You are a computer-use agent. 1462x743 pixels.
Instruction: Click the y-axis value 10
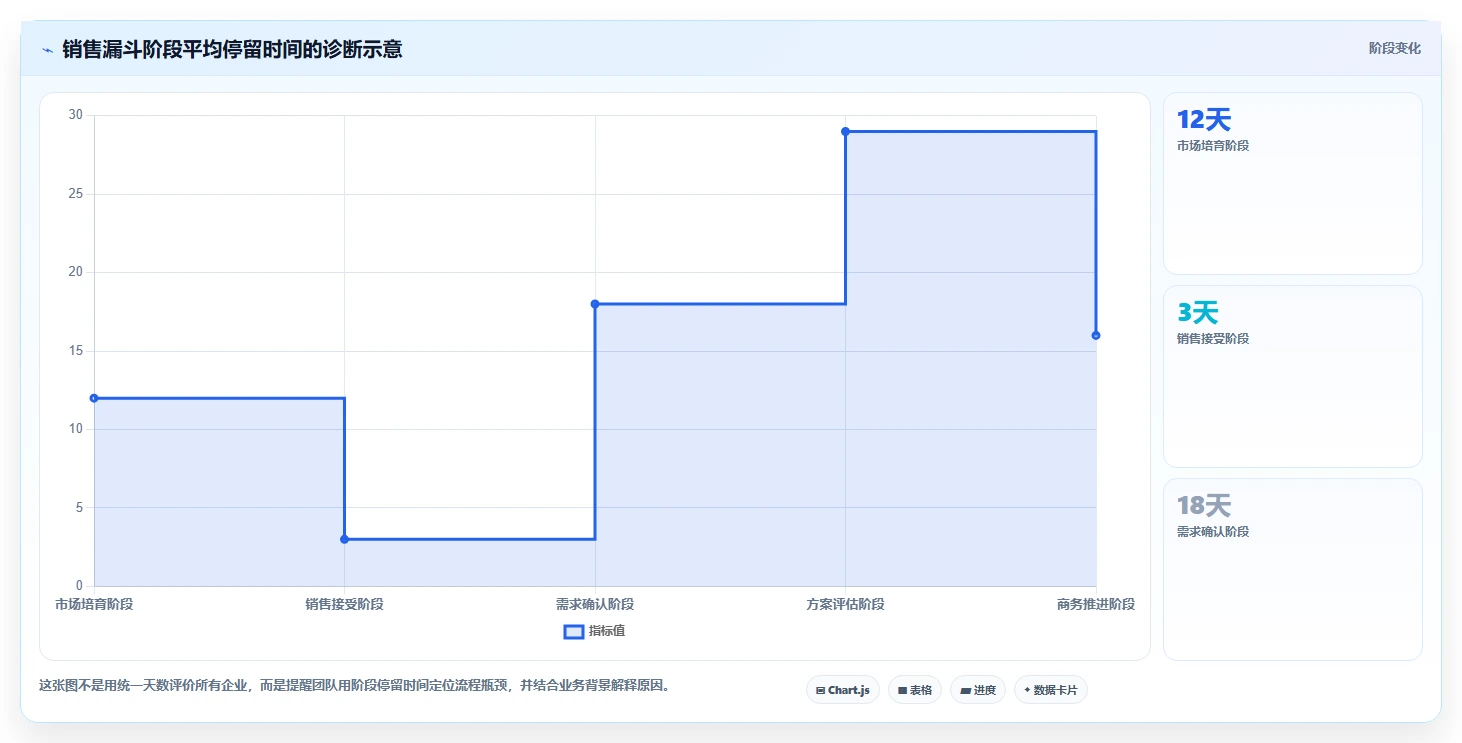pyautogui.click(x=76, y=429)
